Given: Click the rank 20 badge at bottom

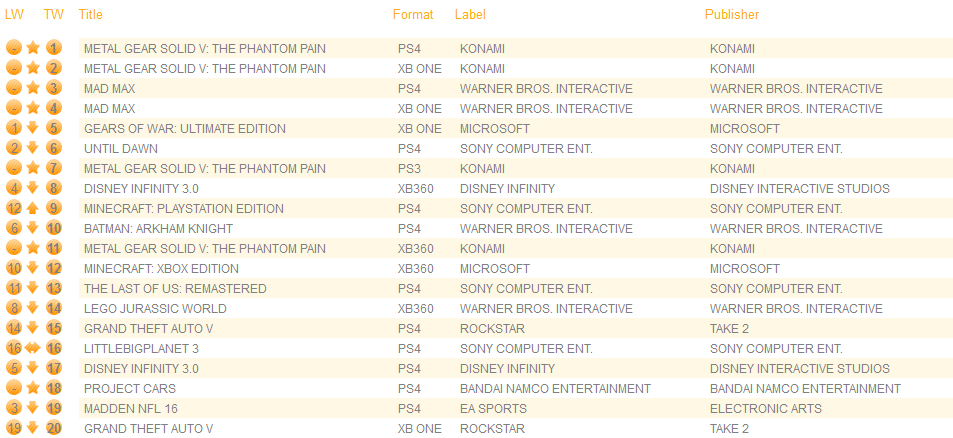Looking at the screenshot, I should pos(54,428).
